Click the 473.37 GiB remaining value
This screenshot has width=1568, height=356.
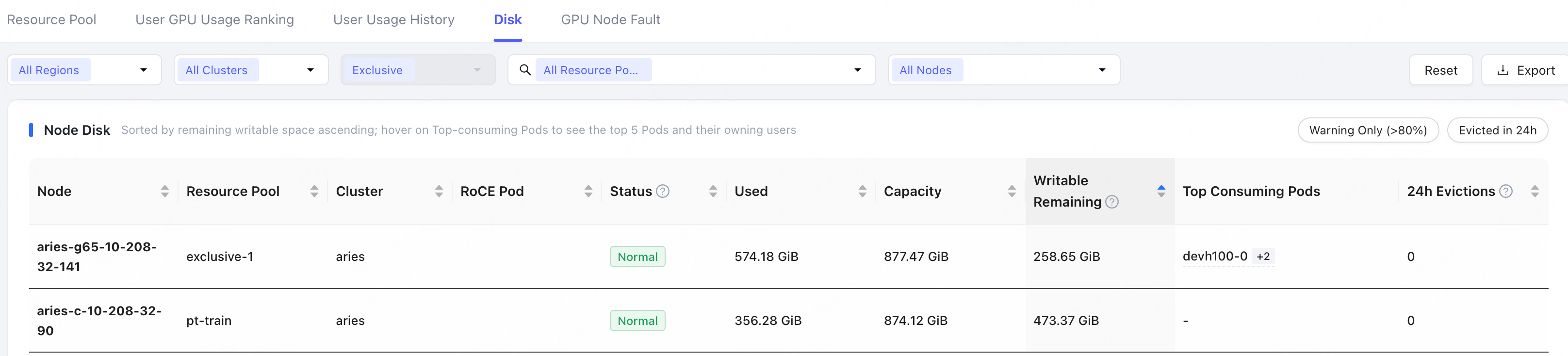click(x=1066, y=321)
